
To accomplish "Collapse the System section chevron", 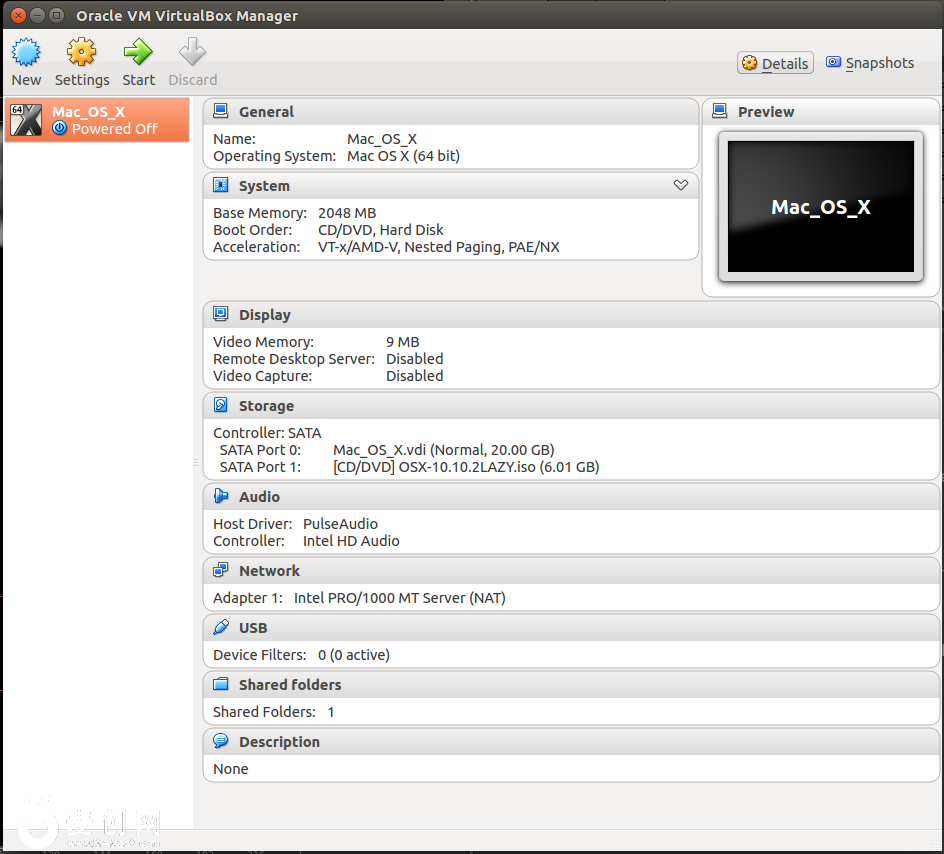I will click(681, 185).
